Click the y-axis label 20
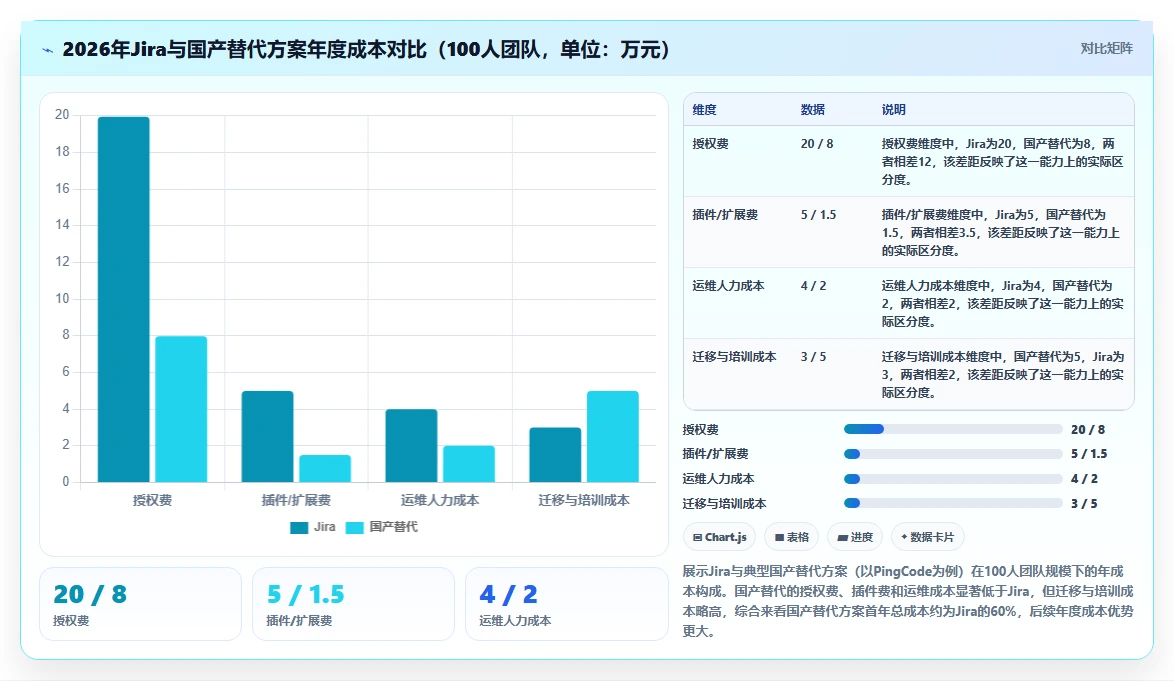 (62, 114)
